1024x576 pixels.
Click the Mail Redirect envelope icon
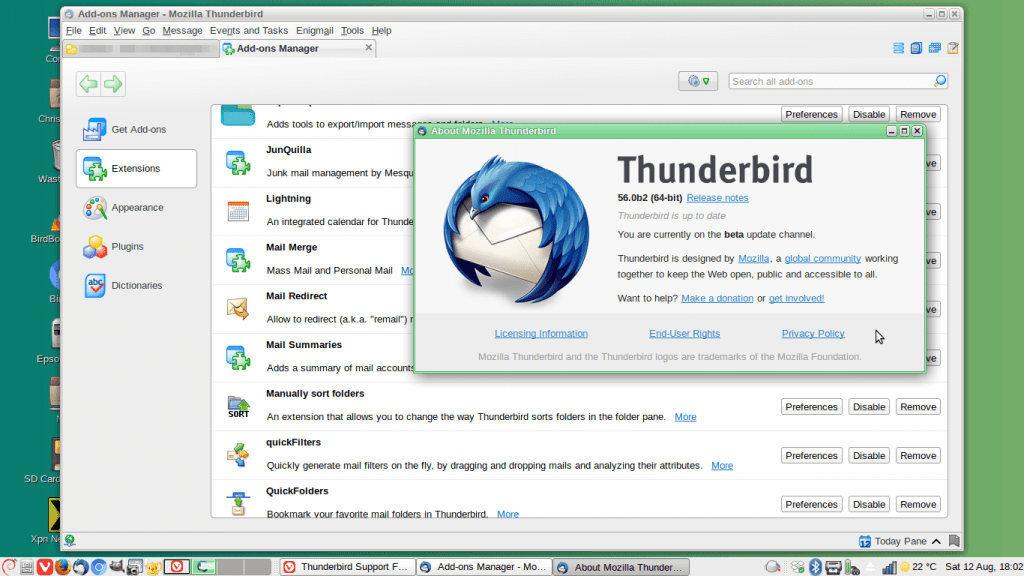238,308
